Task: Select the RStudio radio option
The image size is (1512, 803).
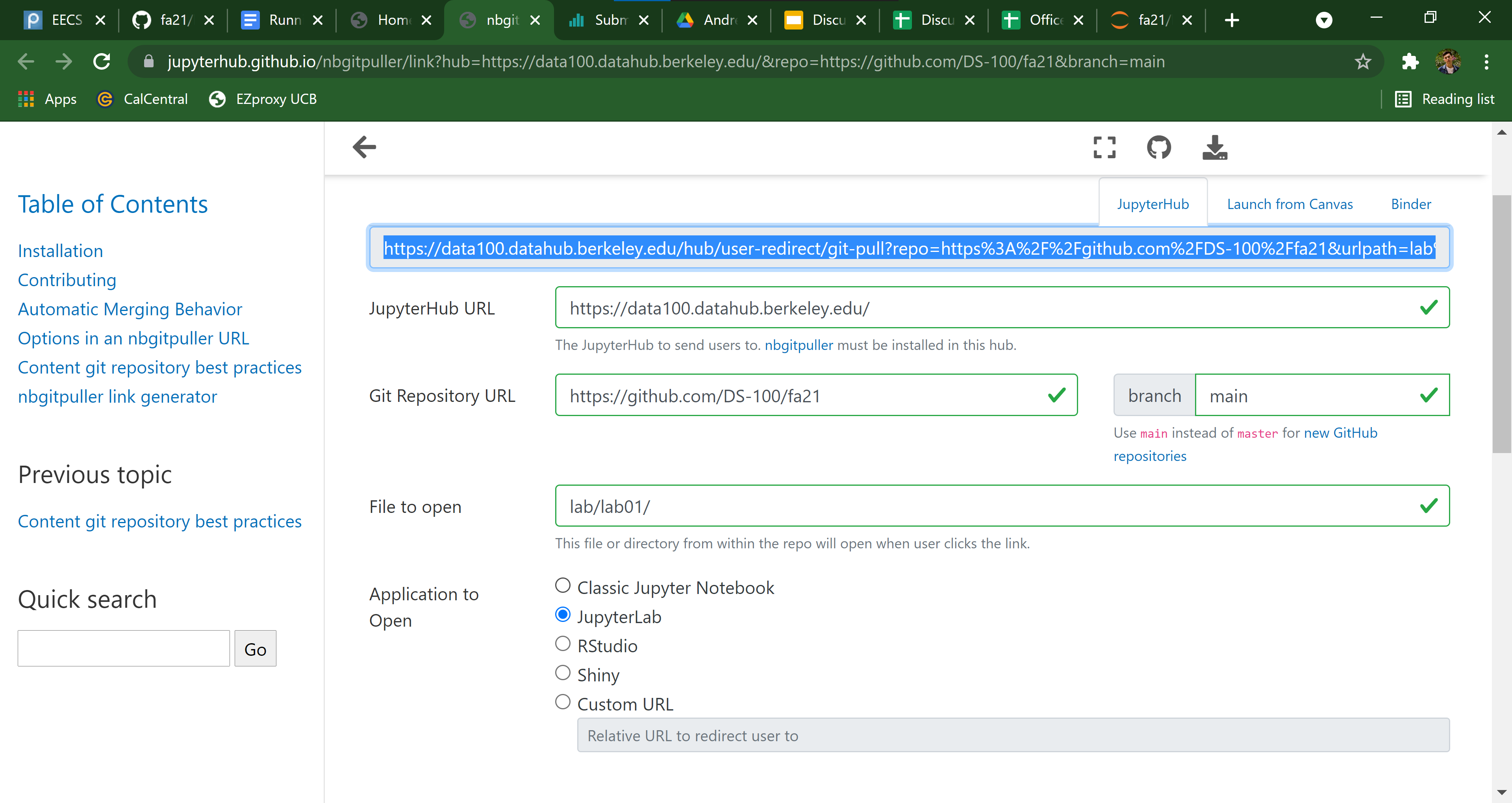Action: click(x=562, y=644)
